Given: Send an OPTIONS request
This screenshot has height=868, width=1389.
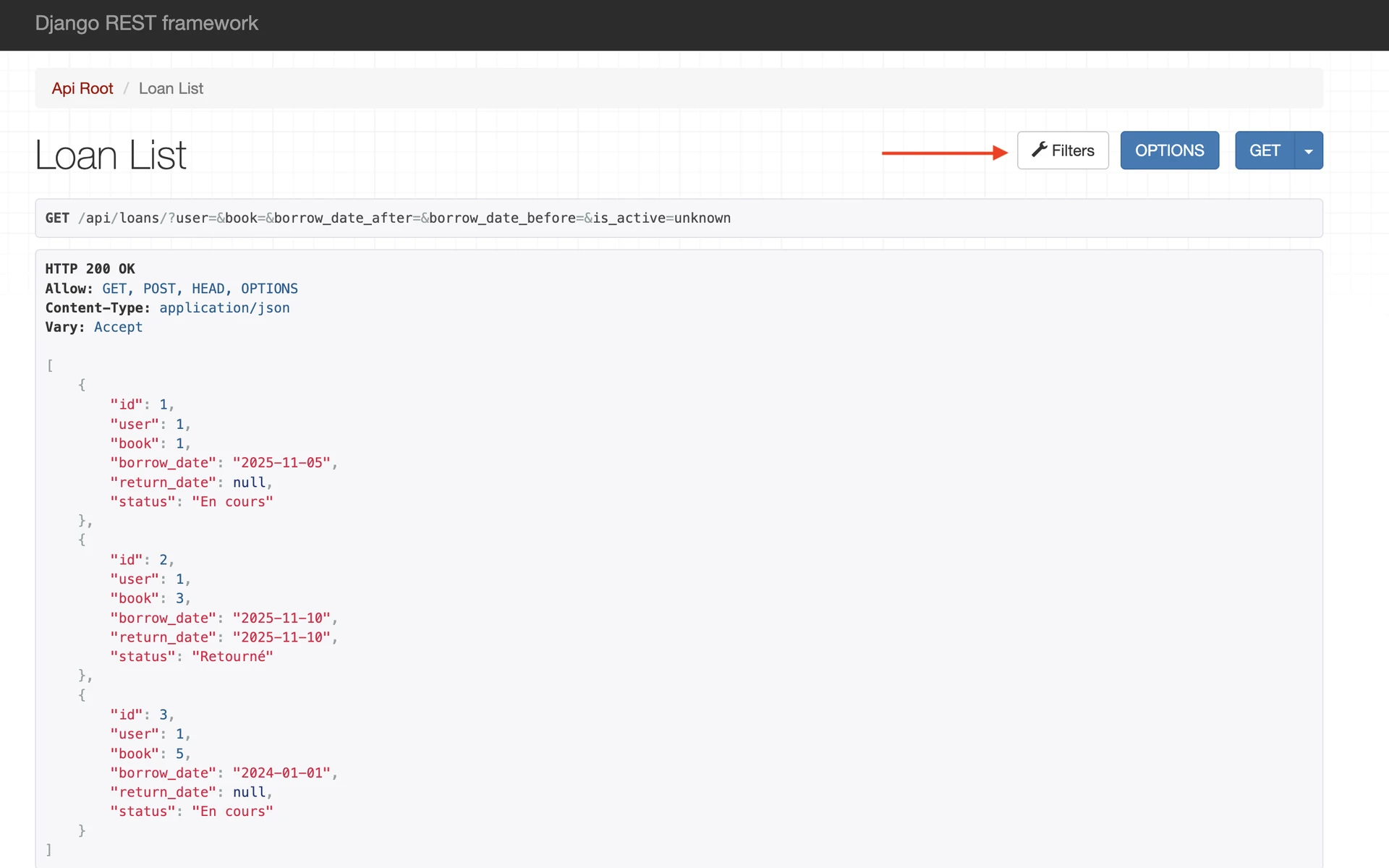Looking at the screenshot, I should [x=1169, y=150].
